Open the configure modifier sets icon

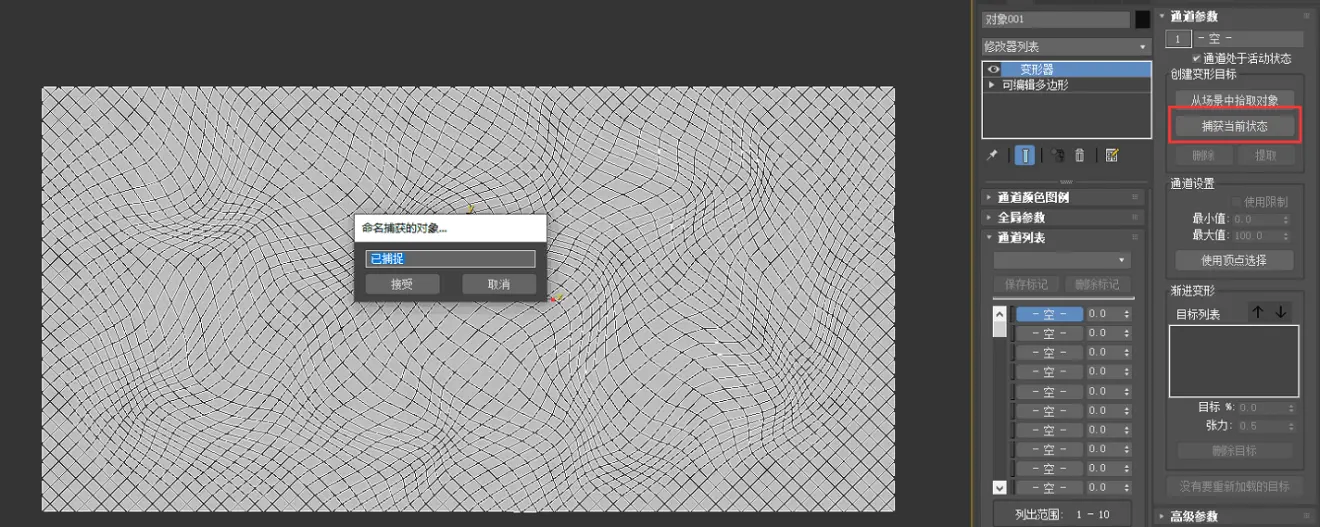tap(1112, 155)
